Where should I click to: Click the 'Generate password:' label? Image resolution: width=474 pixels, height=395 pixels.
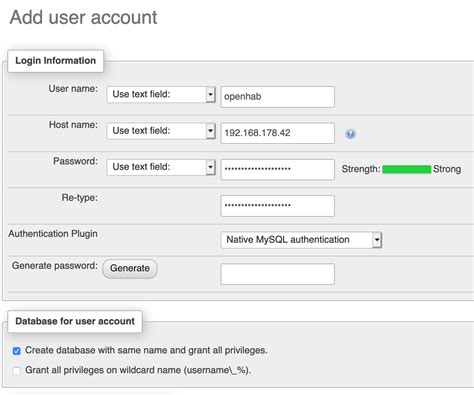(55, 266)
